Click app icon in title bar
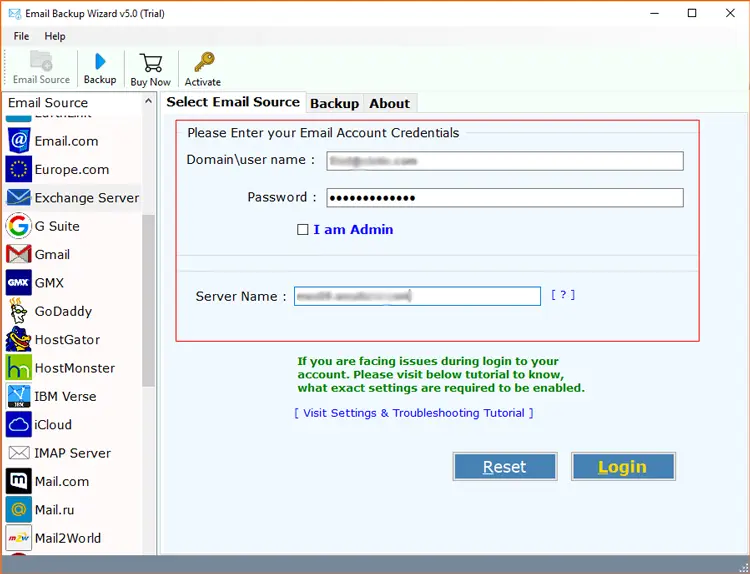750x574 pixels. pyautogui.click(x=14, y=13)
